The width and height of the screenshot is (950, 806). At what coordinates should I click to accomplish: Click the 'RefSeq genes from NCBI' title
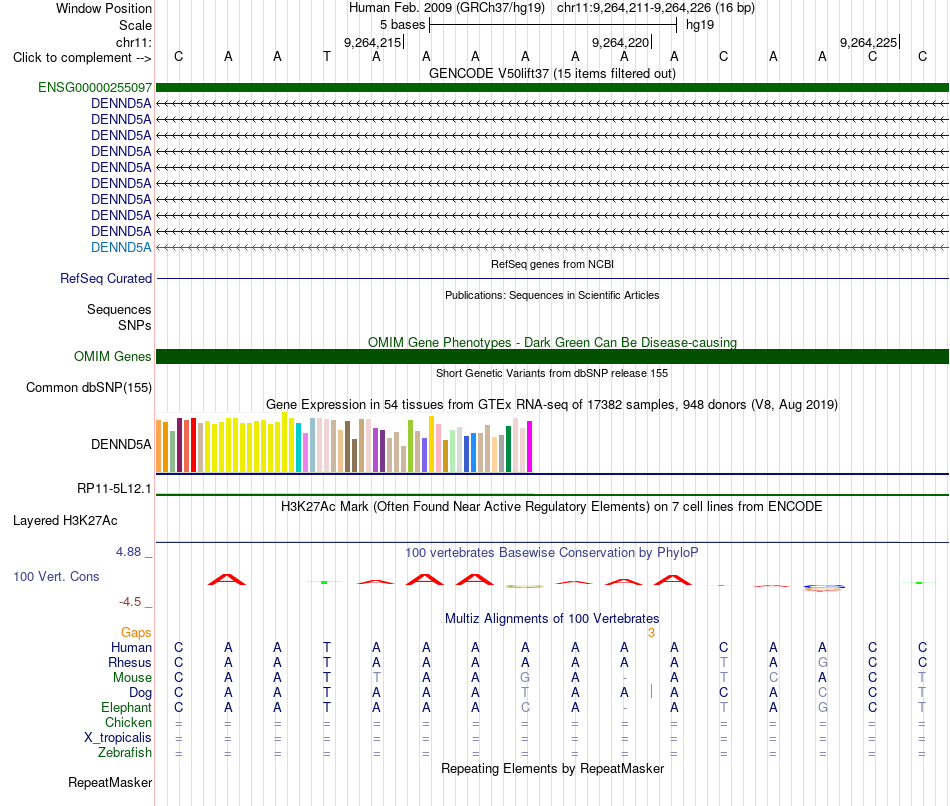[552, 264]
